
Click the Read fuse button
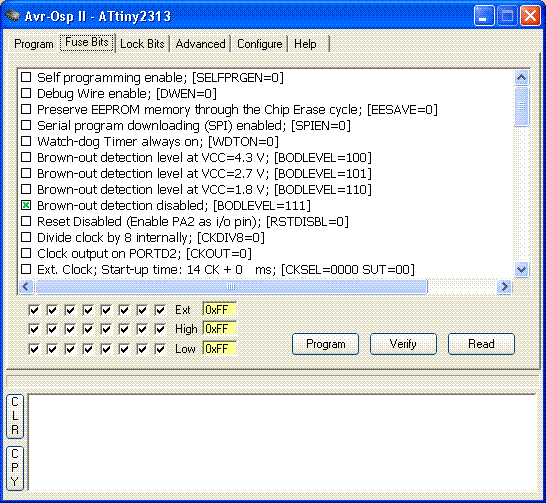[481, 344]
